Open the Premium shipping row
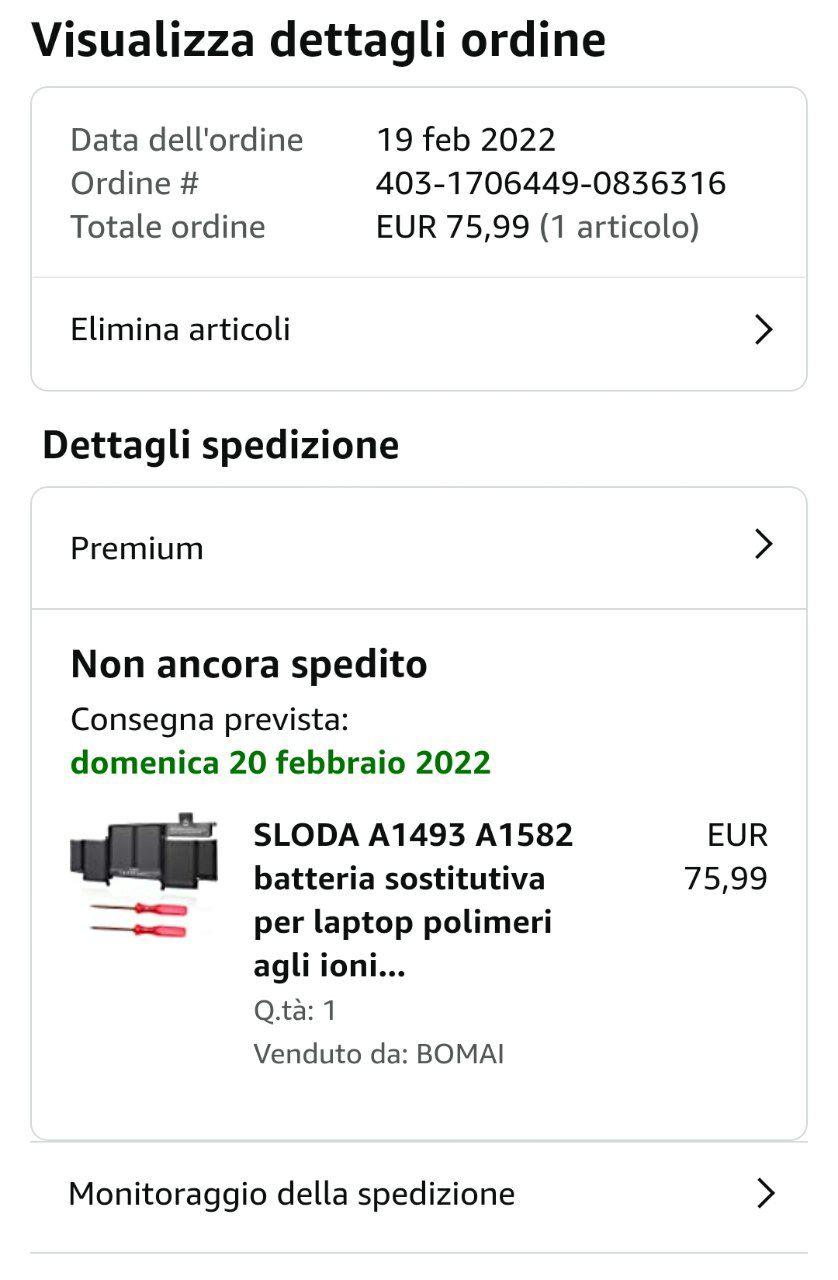The height and width of the screenshot is (1280, 838). tap(137, 548)
